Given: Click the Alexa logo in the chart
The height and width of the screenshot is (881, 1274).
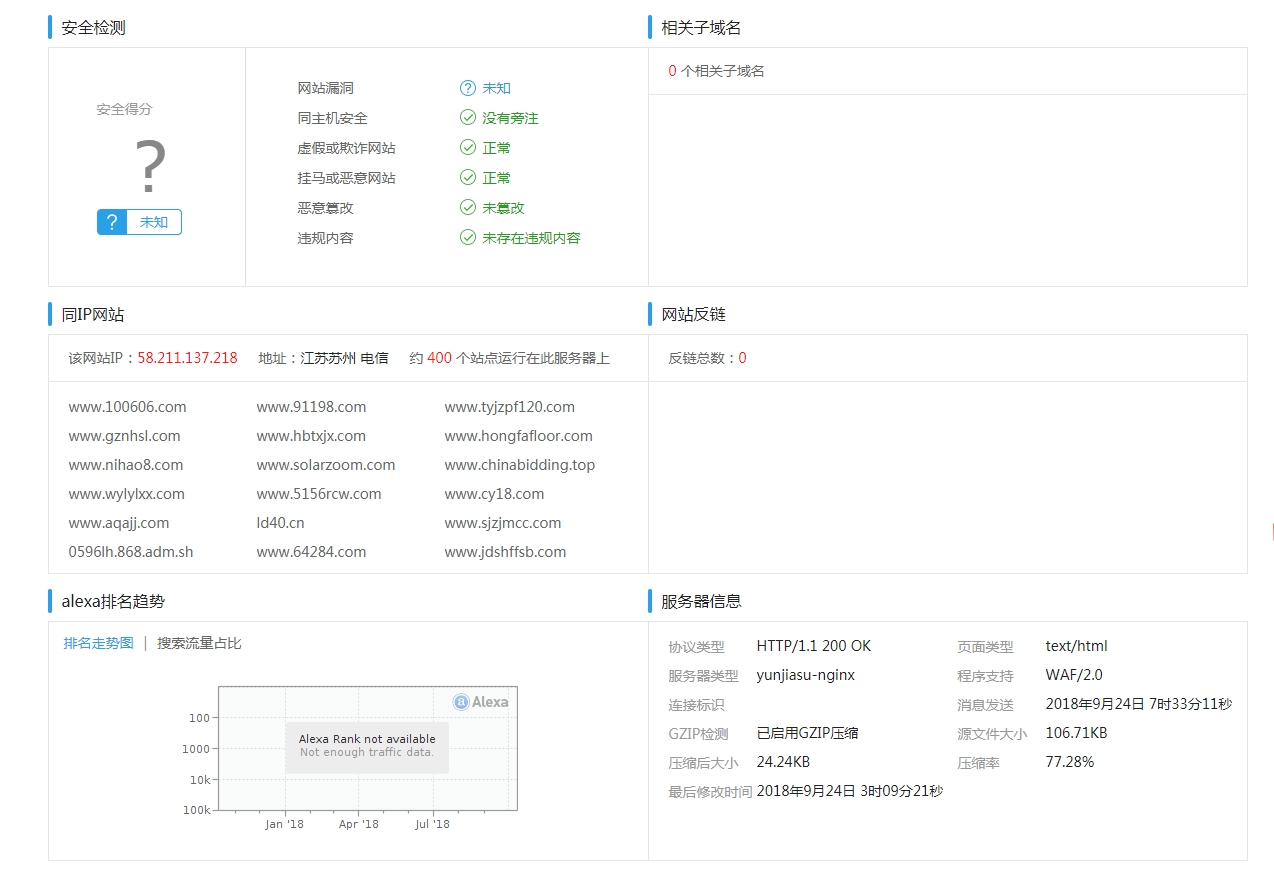Looking at the screenshot, I should [480, 702].
